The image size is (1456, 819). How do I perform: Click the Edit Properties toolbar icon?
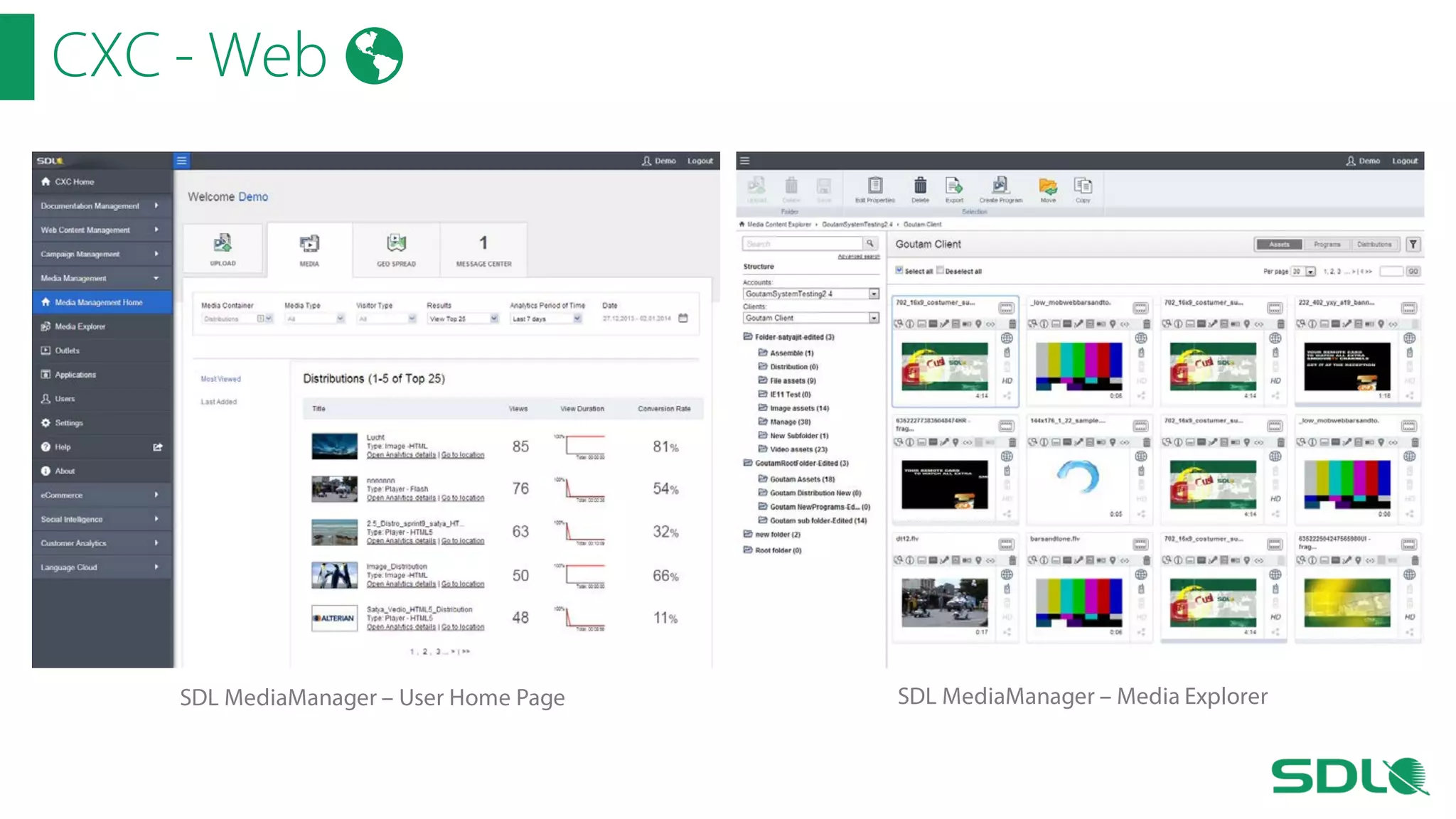[875, 186]
